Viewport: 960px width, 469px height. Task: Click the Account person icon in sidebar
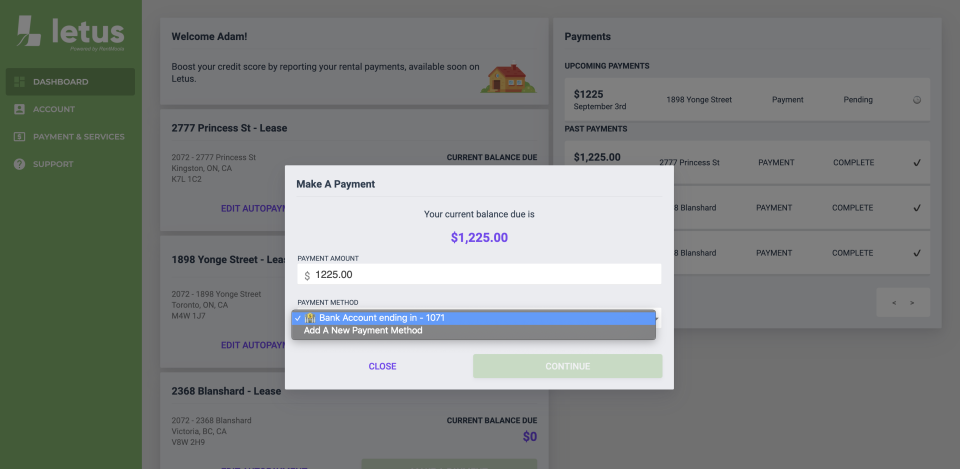pyautogui.click(x=19, y=109)
